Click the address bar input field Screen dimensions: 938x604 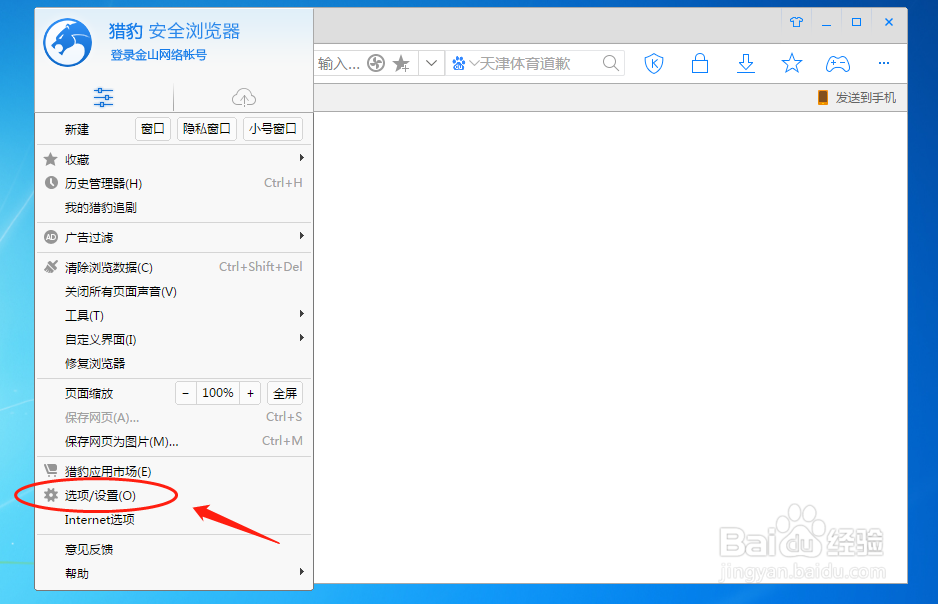pos(339,63)
